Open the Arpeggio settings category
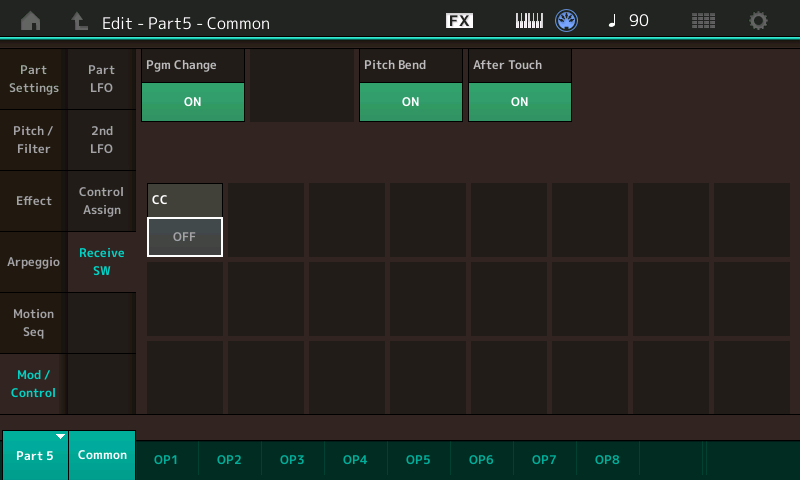The image size is (800, 480). coord(33,262)
